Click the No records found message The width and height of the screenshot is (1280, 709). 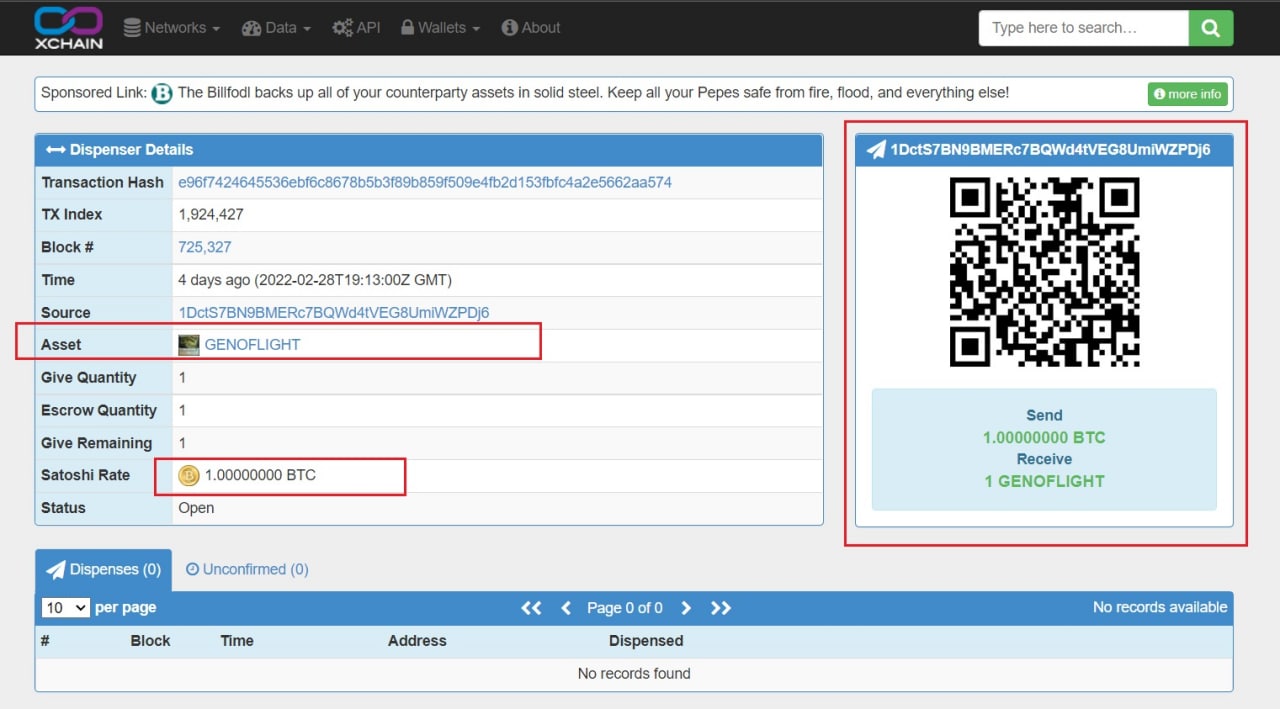click(634, 674)
